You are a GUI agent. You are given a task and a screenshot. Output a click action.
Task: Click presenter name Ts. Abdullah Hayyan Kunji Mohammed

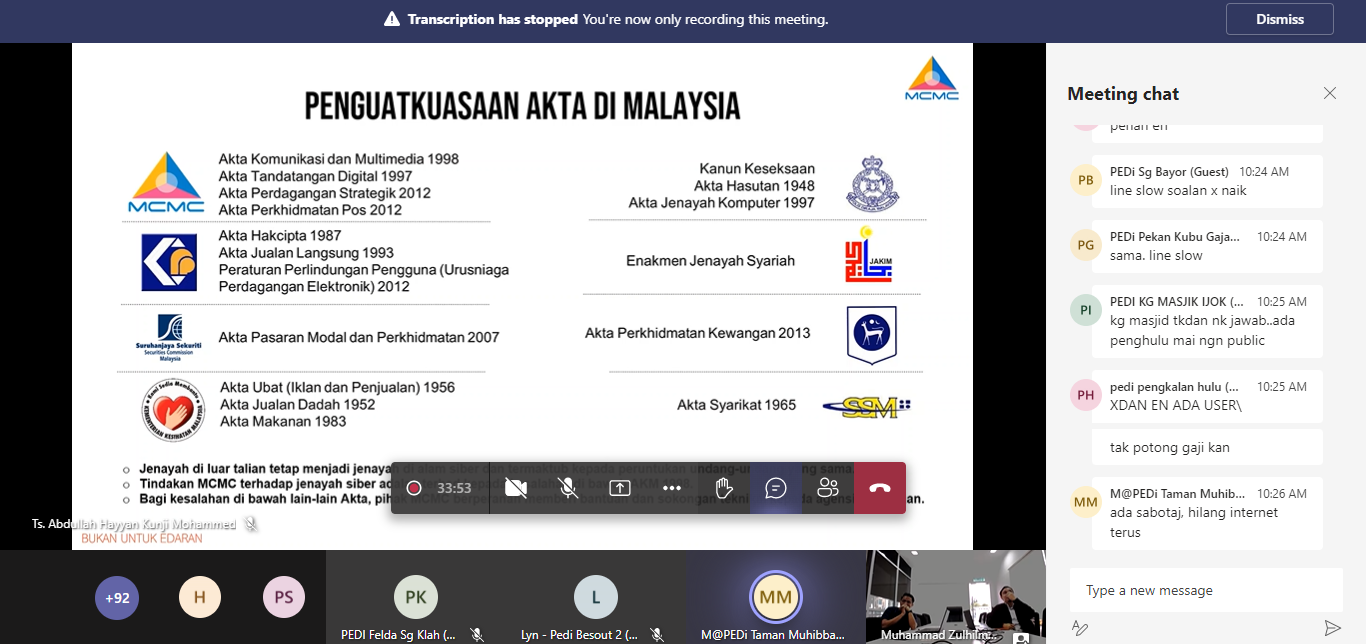tap(133, 524)
